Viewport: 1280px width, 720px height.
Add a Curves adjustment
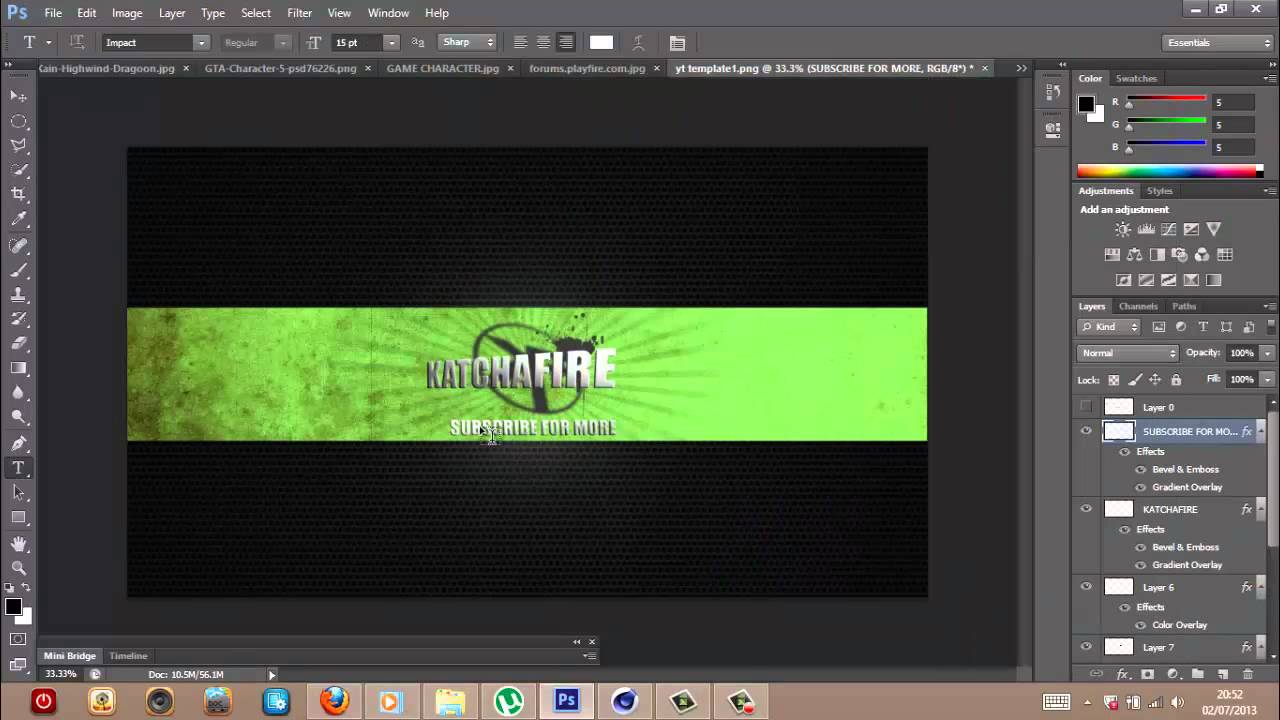pyautogui.click(x=1168, y=229)
